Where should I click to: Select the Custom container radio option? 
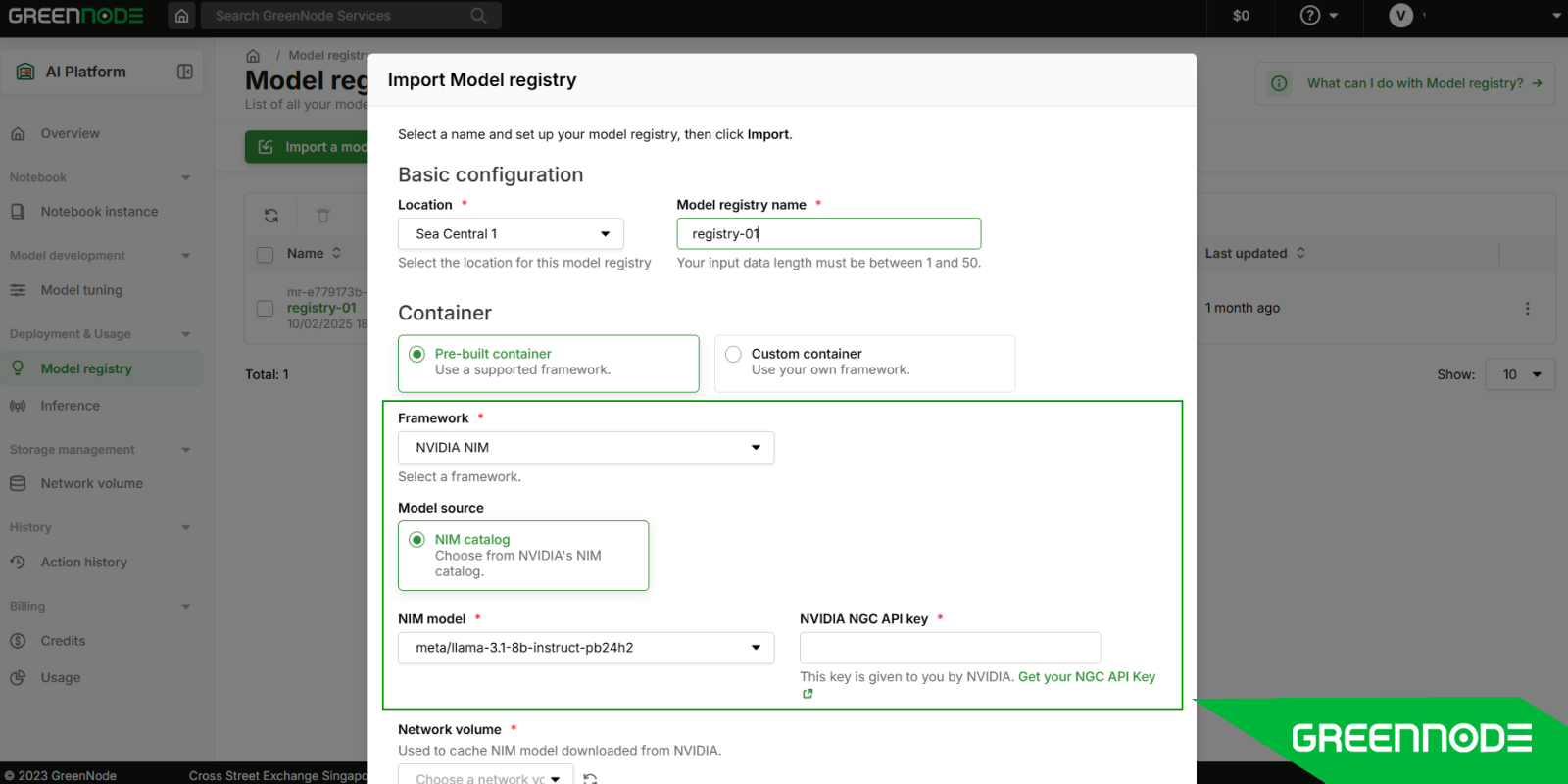pyautogui.click(x=733, y=354)
